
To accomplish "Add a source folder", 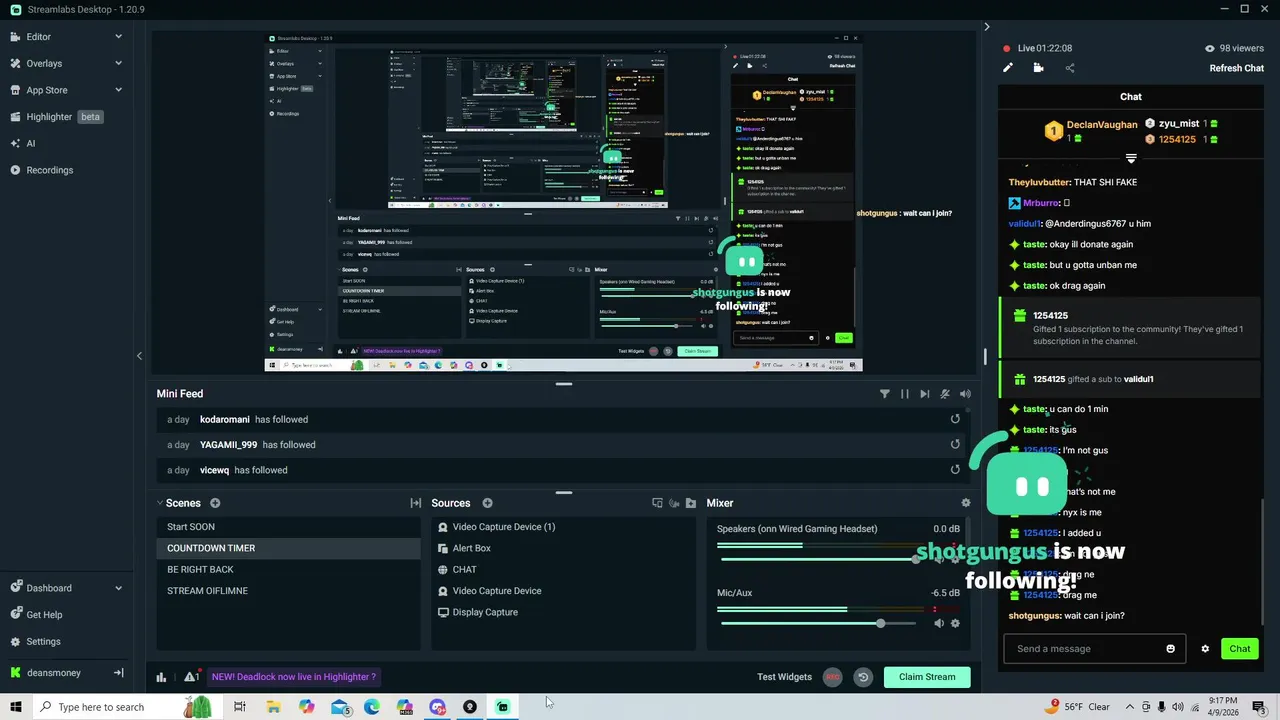I will tap(691, 503).
